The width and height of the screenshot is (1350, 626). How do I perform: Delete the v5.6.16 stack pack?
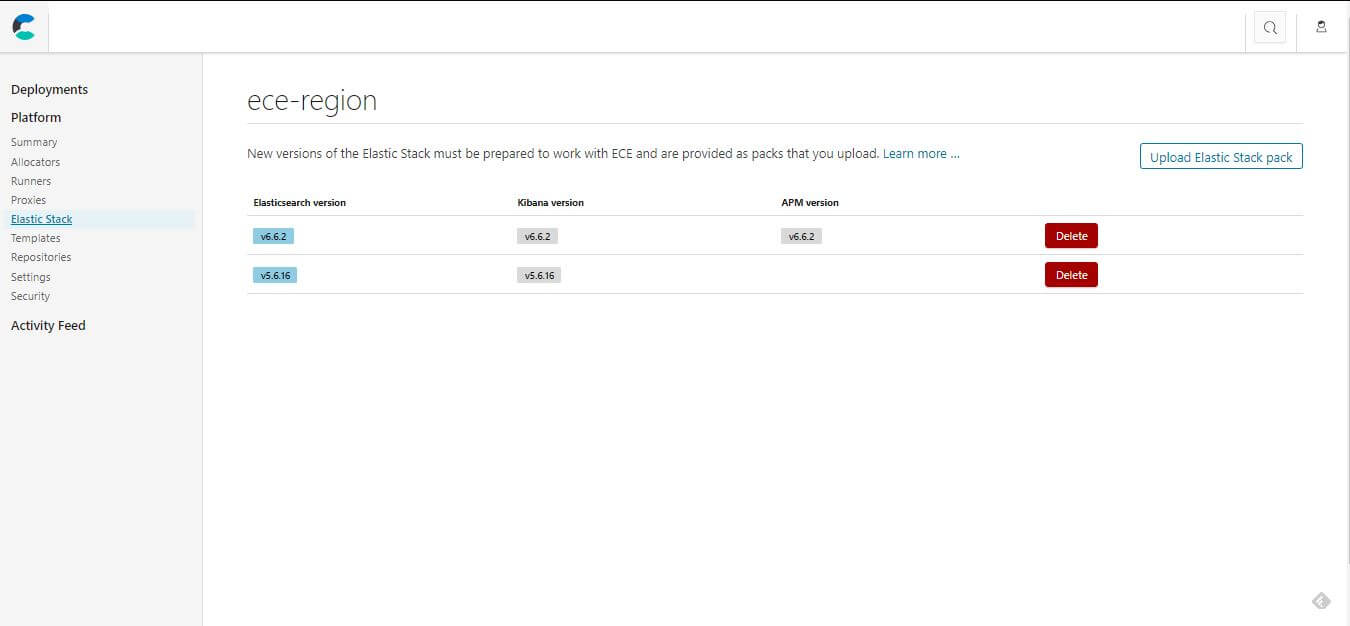pyautogui.click(x=1071, y=274)
